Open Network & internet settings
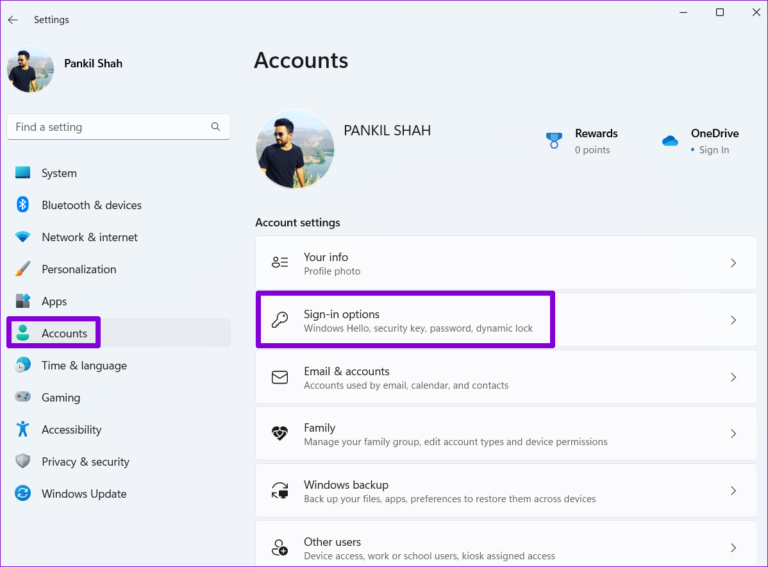Viewport: 768px width, 567px height. point(89,237)
